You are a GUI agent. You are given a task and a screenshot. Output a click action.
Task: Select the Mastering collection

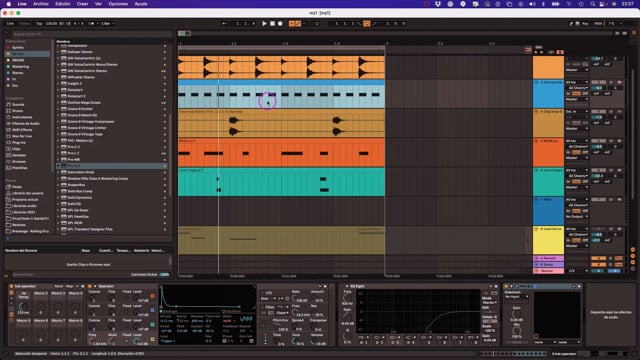point(27,67)
